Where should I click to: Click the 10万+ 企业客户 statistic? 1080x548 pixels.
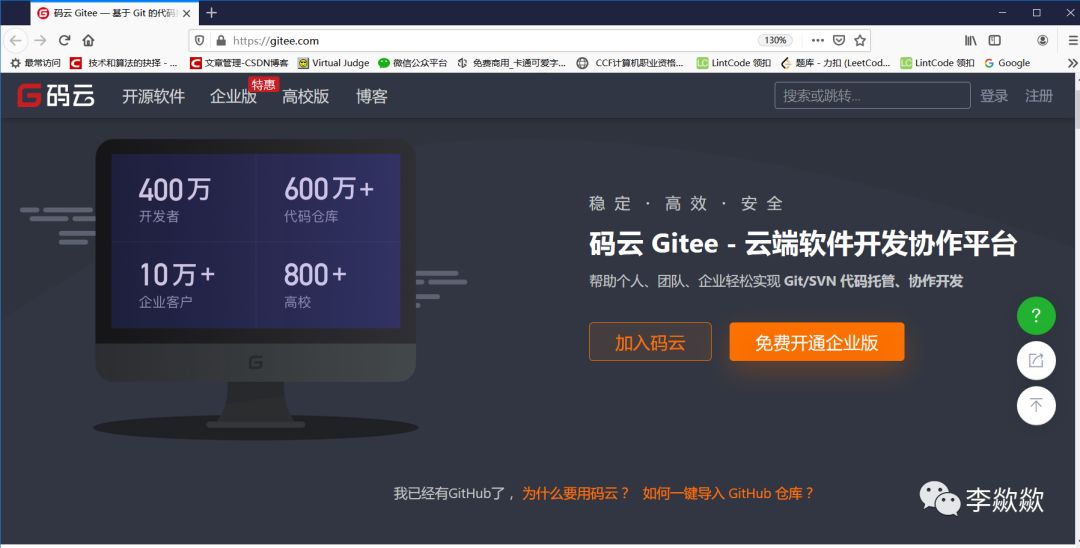click(176, 284)
